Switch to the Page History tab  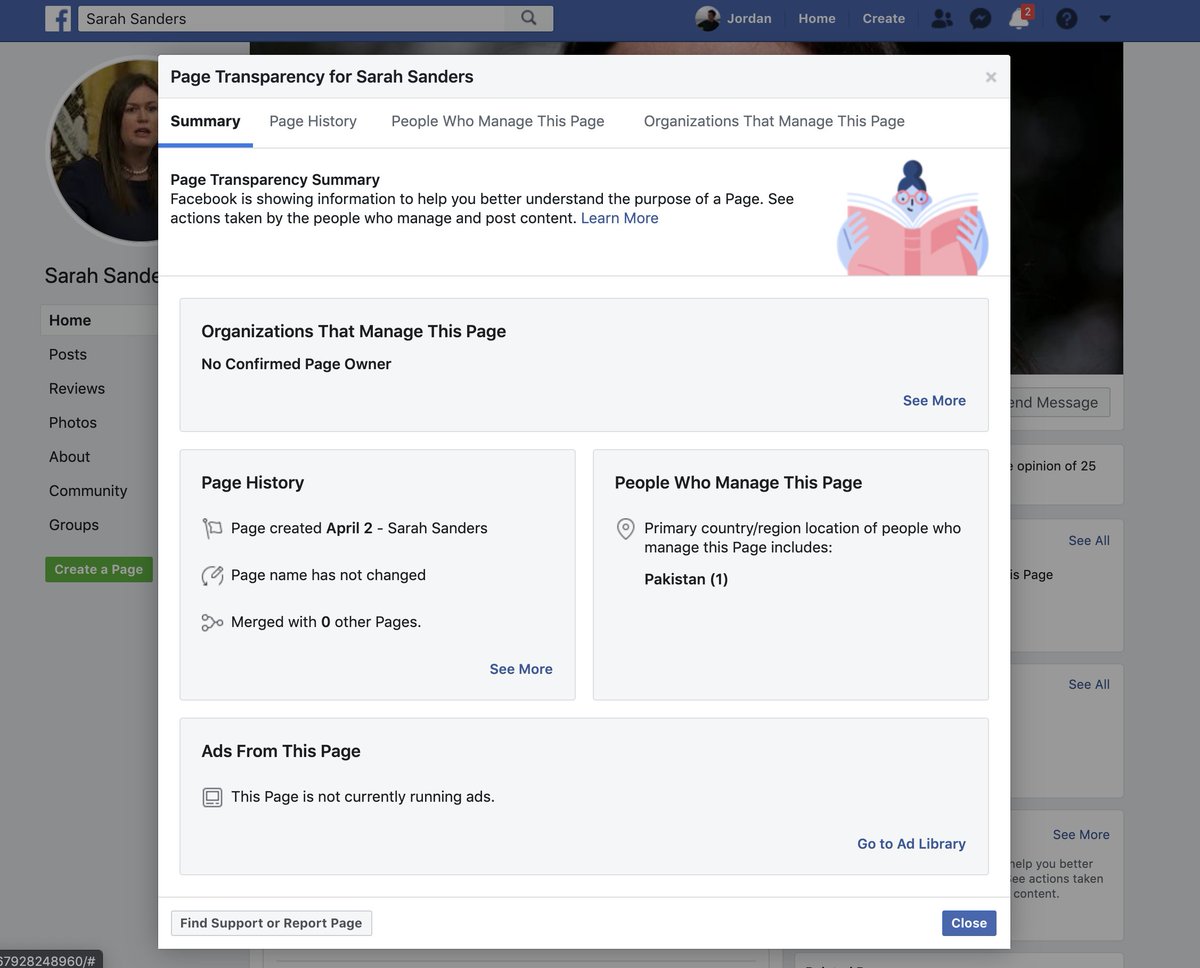(312, 120)
